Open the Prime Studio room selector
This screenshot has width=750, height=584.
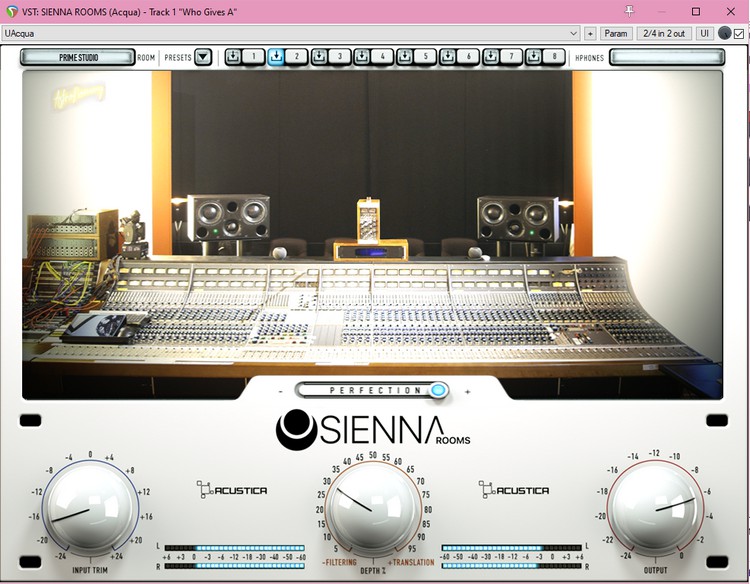(78, 57)
